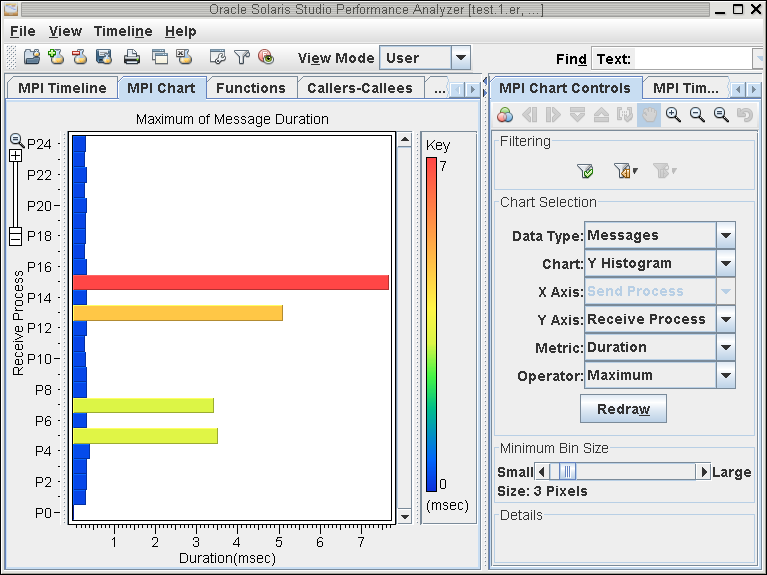Open the Operator dropdown
The height and width of the screenshot is (575, 767).
pos(726,375)
